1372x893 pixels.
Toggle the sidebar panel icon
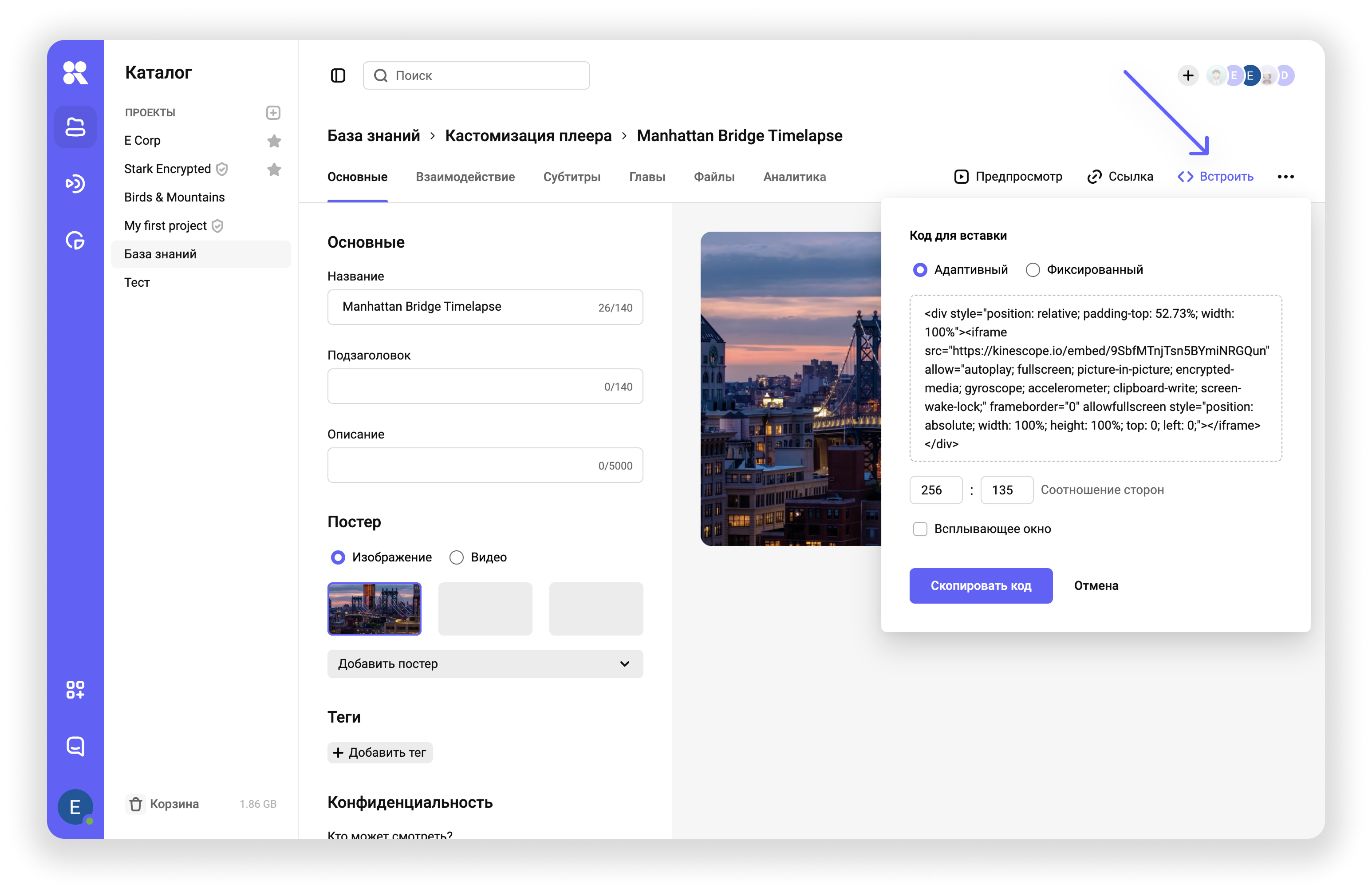coord(338,75)
